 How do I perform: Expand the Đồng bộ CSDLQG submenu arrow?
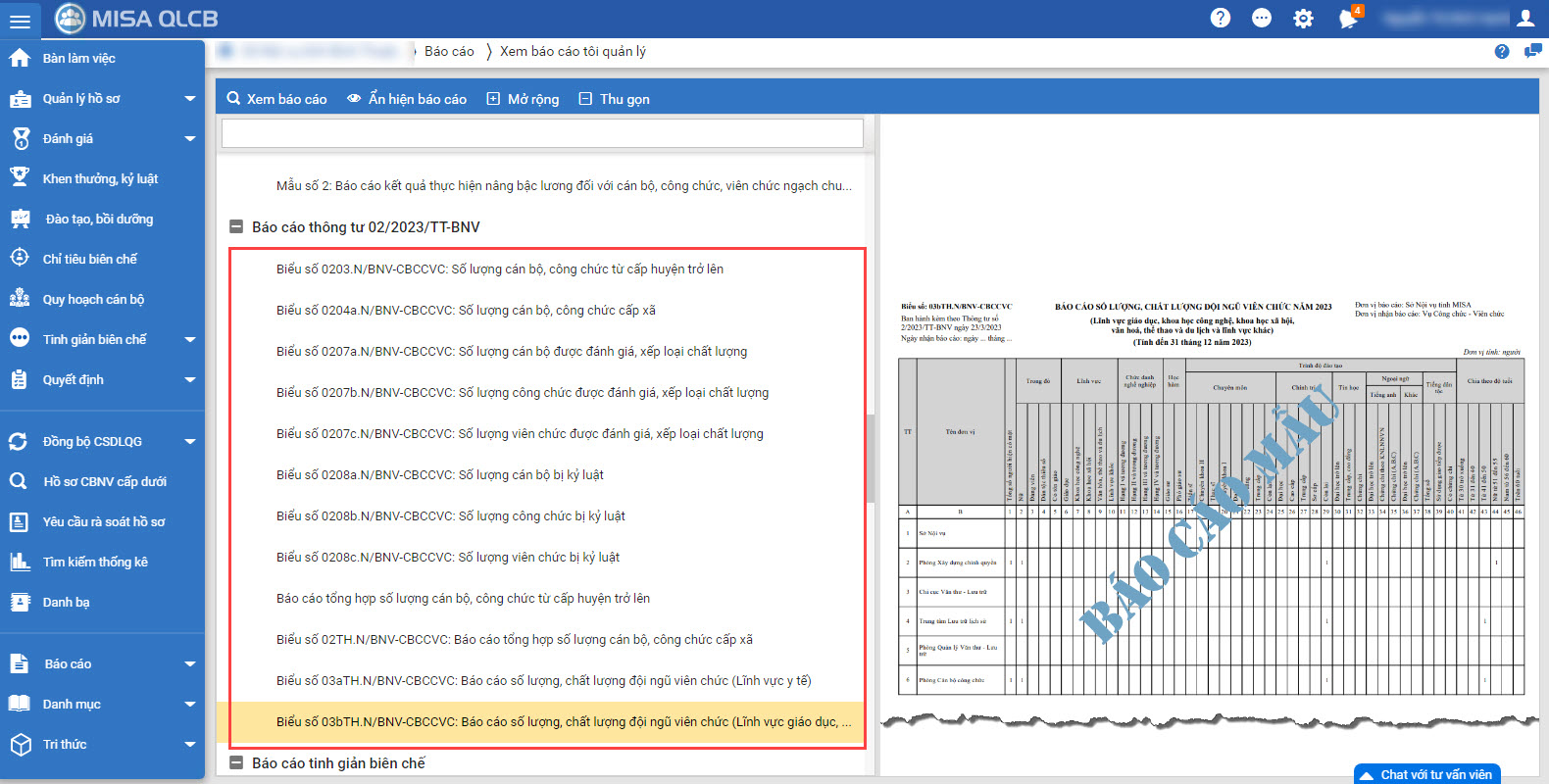click(x=190, y=442)
